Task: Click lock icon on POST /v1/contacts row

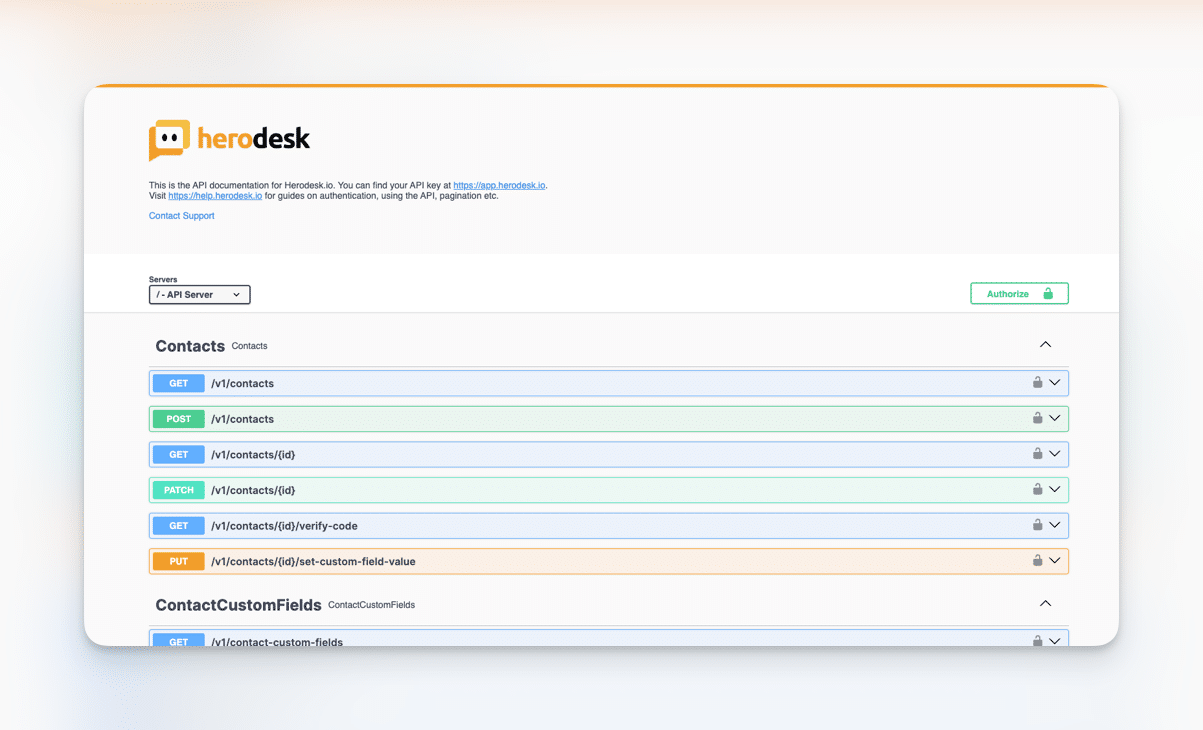Action: coord(1037,418)
